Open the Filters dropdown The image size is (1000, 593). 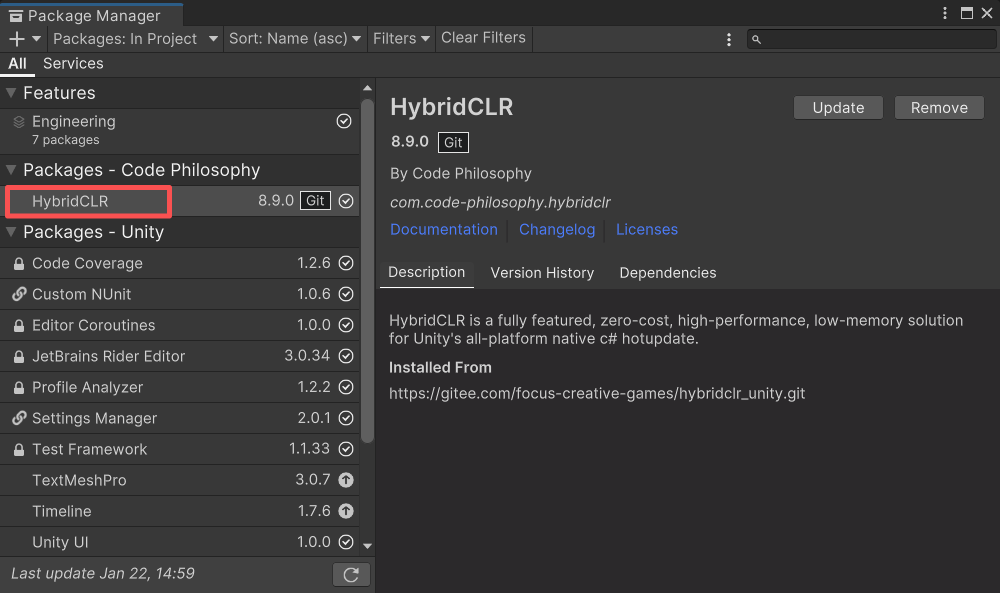tap(401, 39)
